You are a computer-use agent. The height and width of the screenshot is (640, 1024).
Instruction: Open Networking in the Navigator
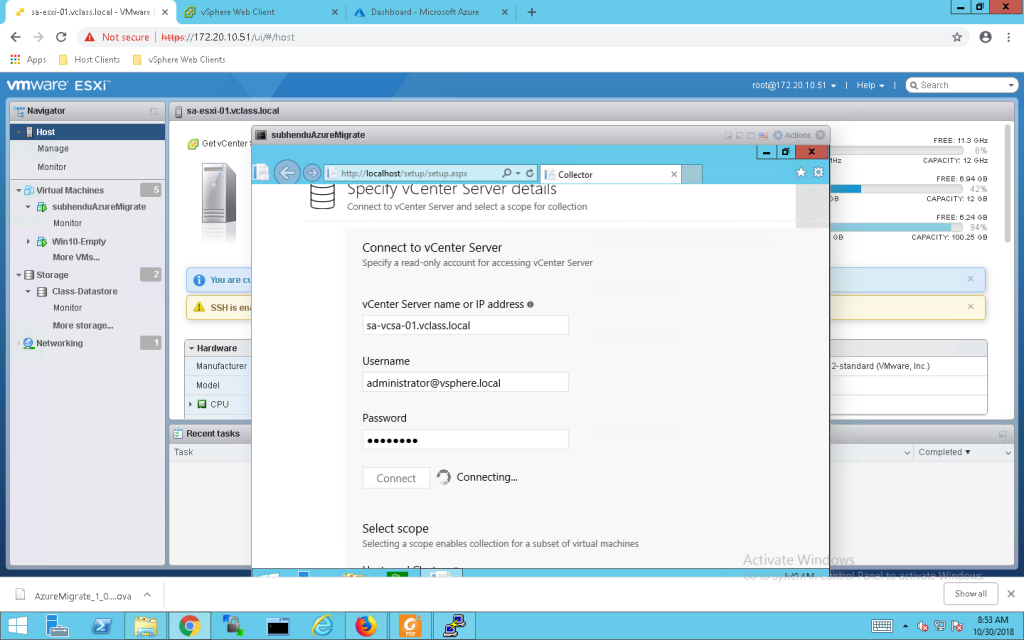pyautogui.click(x=59, y=343)
